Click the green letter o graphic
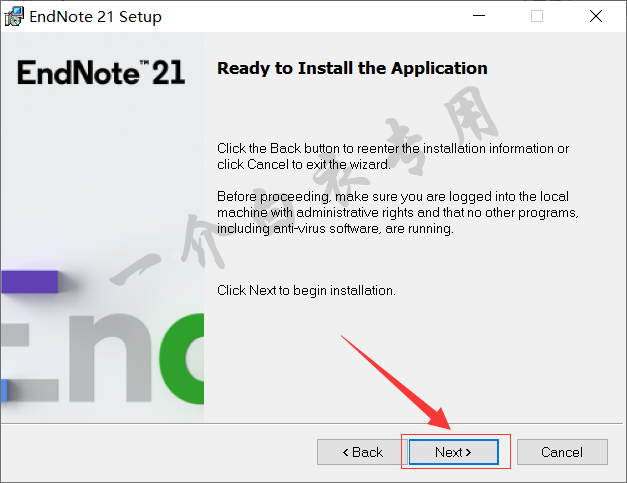627x483 pixels. (x=182, y=358)
